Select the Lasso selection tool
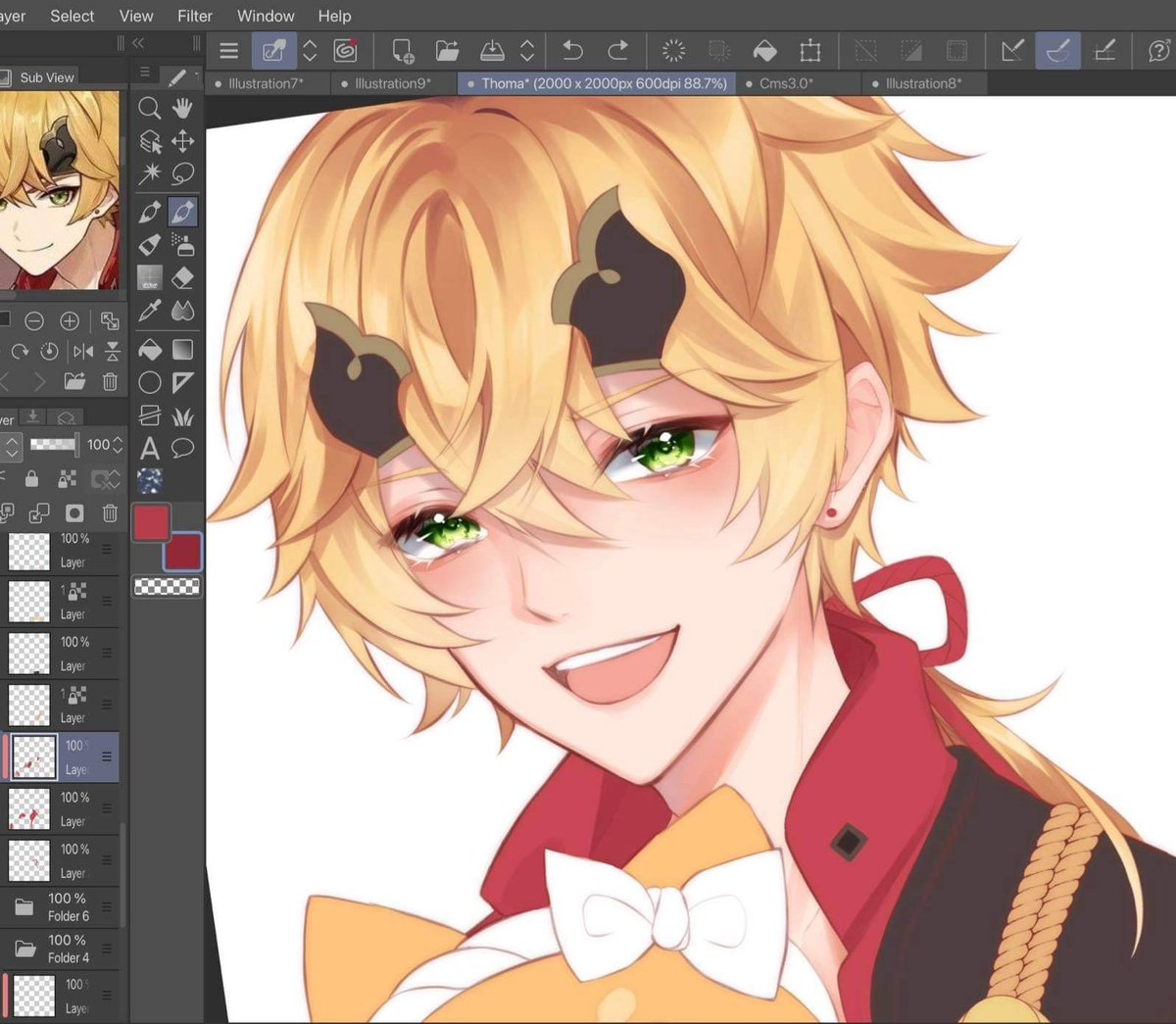The height and width of the screenshot is (1024, 1176). pos(182,174)
